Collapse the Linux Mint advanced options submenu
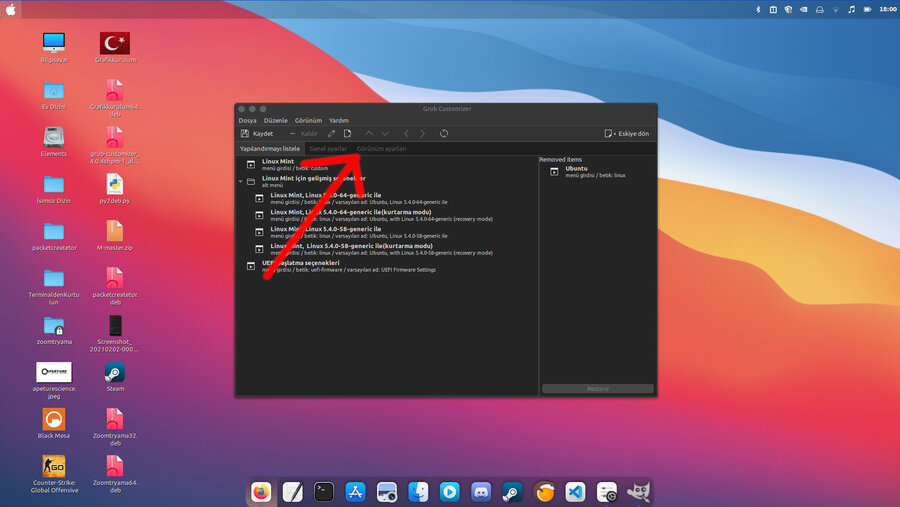 [x=241, y=181]
